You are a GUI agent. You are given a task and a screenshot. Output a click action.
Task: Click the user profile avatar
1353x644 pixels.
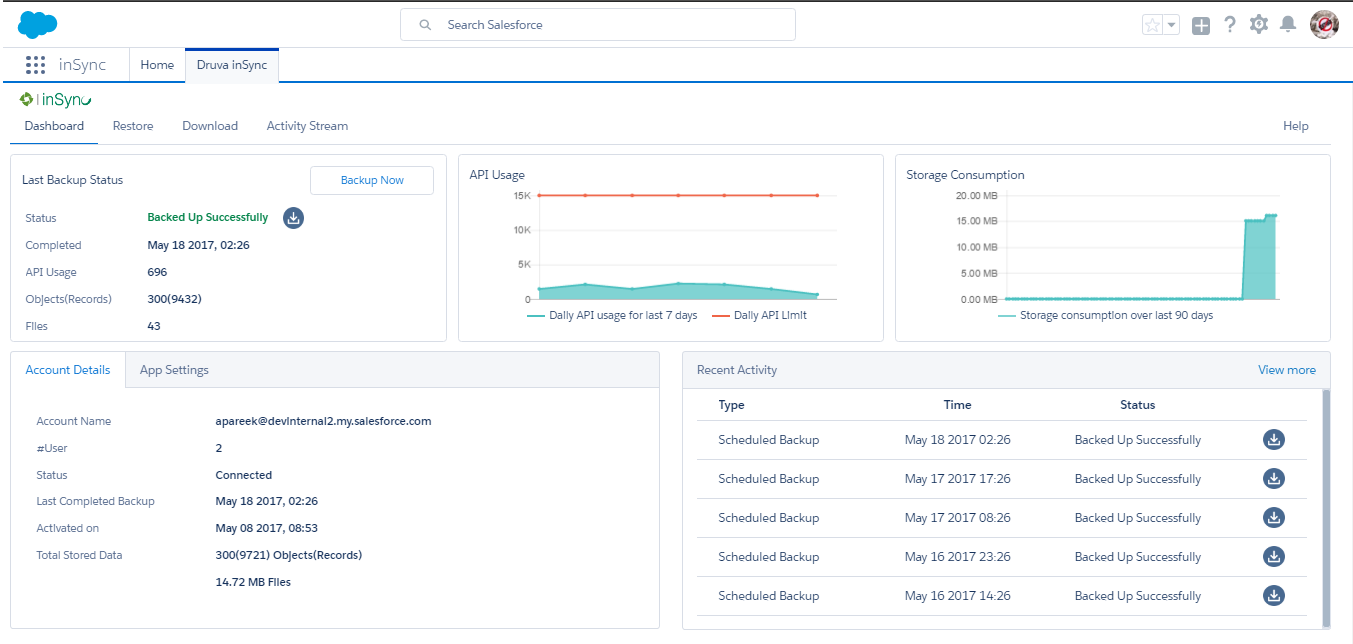[x=1324, y=25]
